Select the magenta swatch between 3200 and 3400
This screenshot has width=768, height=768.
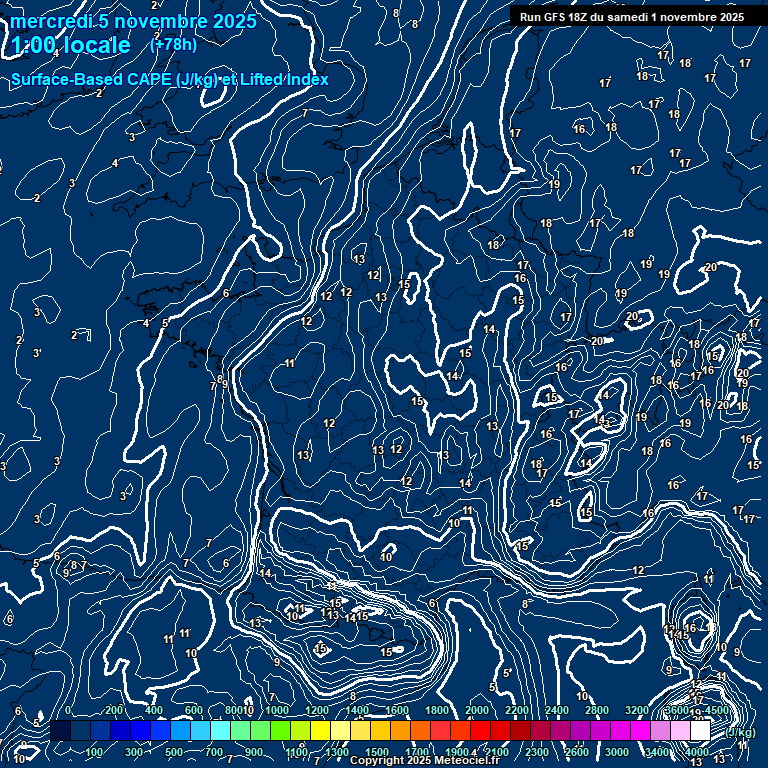(x=640, y=730)
